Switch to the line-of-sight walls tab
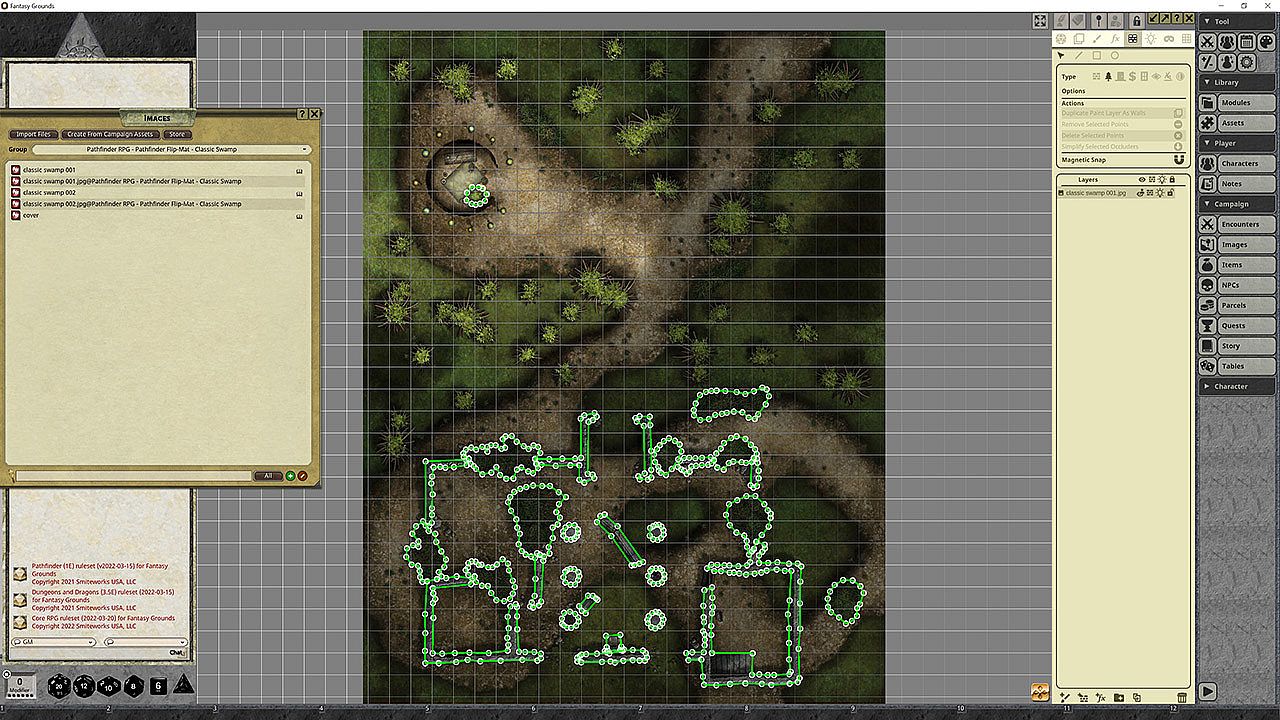 click(1133, 39)
